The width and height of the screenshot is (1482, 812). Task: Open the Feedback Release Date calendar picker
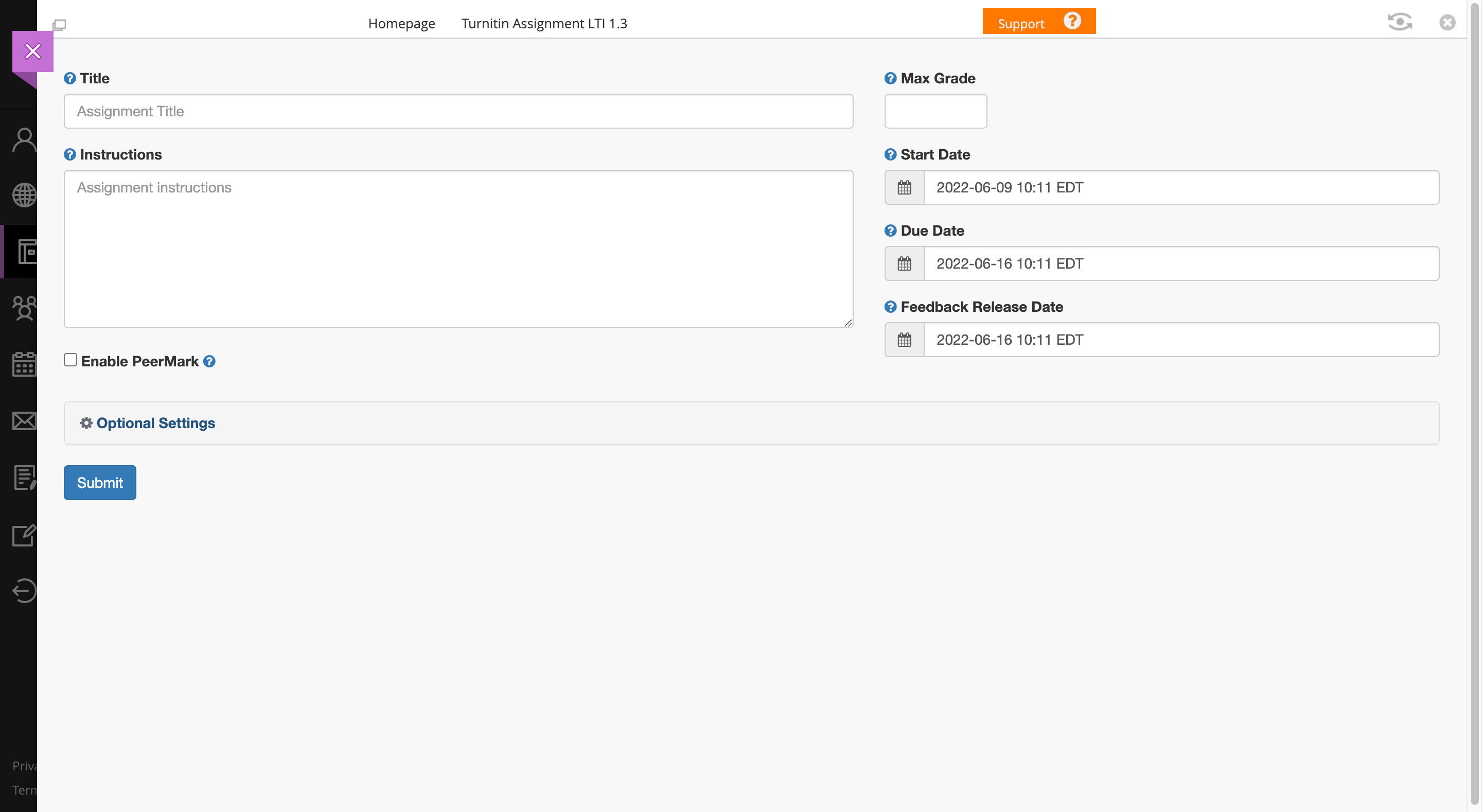pos(905,340)
